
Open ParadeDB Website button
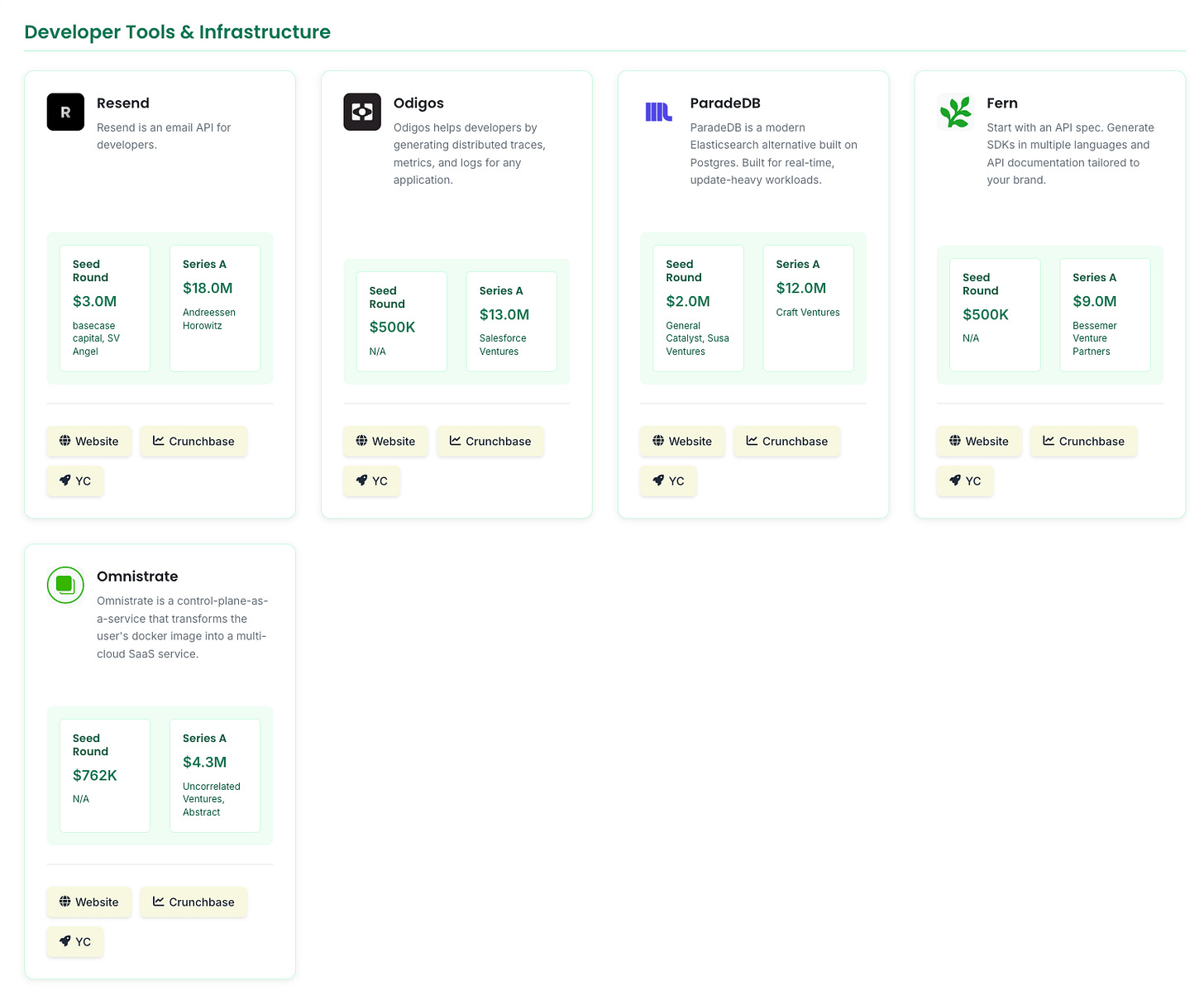pos(682,441)
